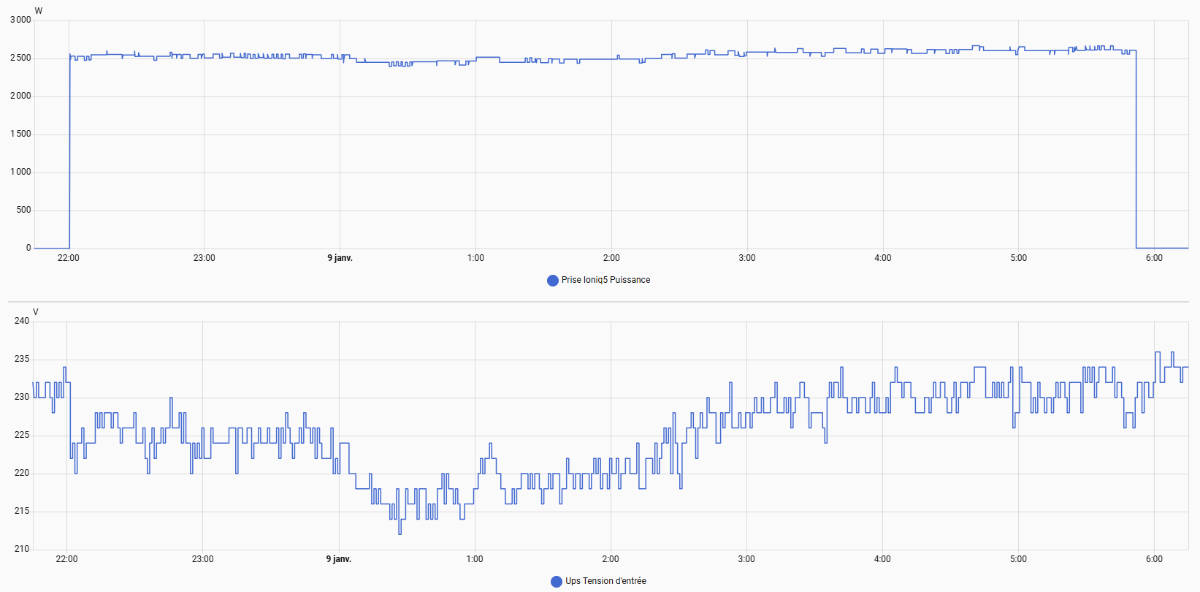Click the 210 value on the voltage Y-axis

click(20, 549)
